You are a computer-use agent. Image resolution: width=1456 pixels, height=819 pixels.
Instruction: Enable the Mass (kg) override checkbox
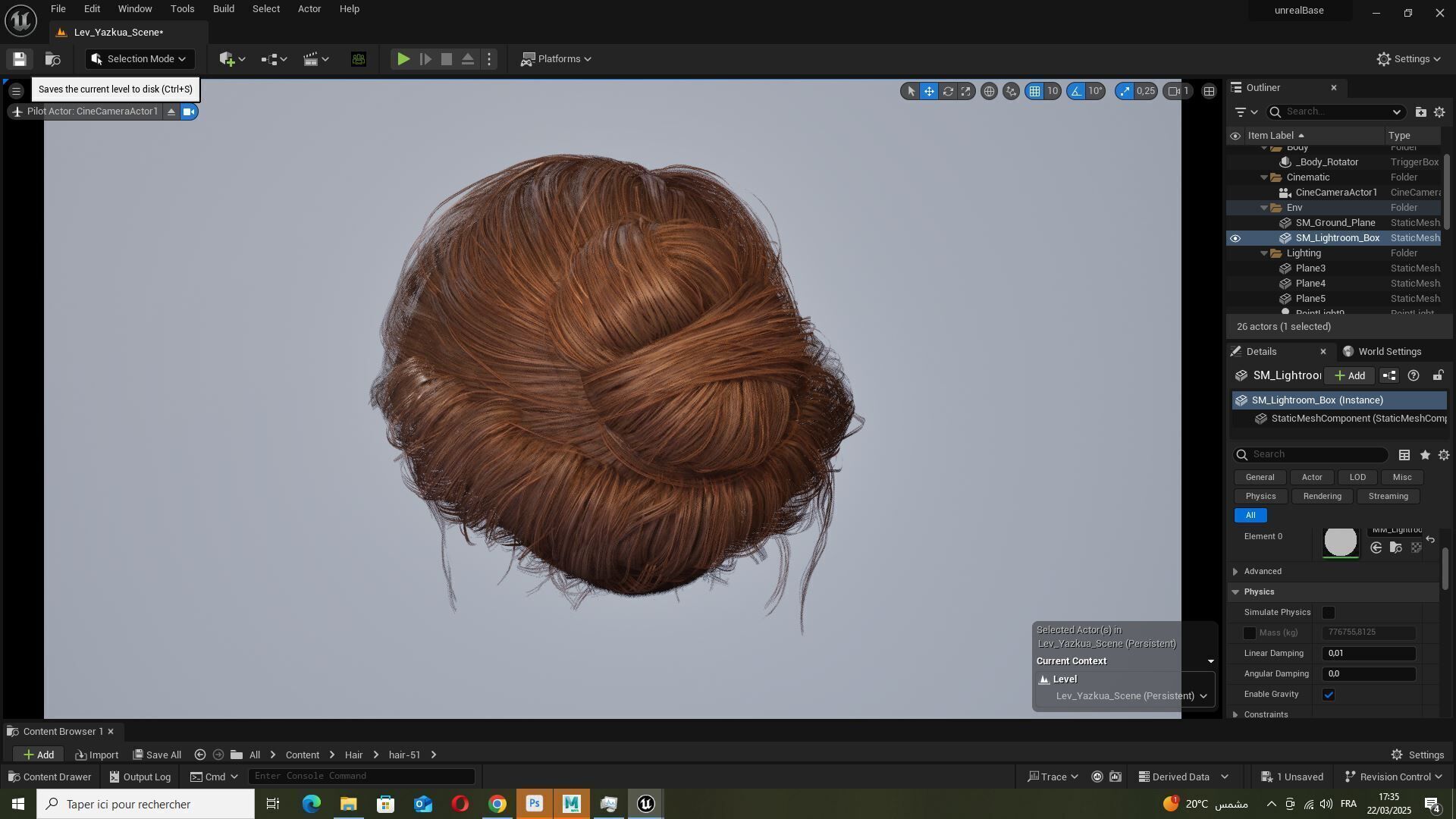[x=1249, y=633]
